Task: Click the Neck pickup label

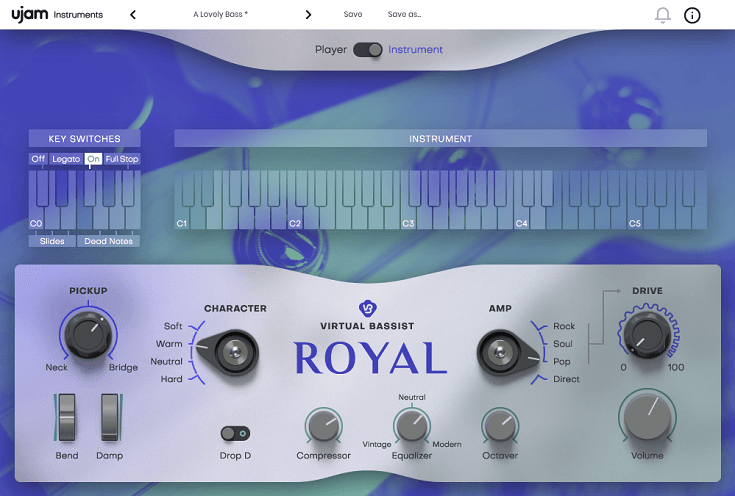Action: pos(56,367)
